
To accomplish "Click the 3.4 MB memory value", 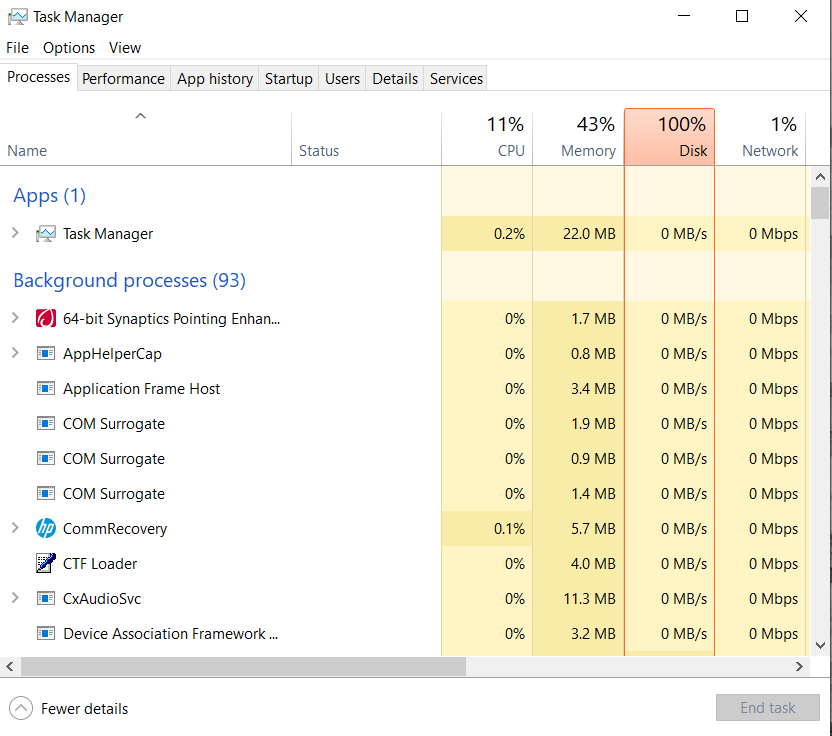I will (x=593, y=388).
